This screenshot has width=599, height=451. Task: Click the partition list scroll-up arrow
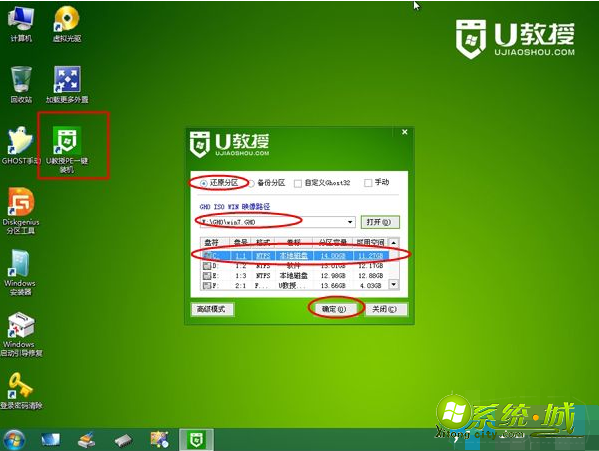[x=393, y=242]
